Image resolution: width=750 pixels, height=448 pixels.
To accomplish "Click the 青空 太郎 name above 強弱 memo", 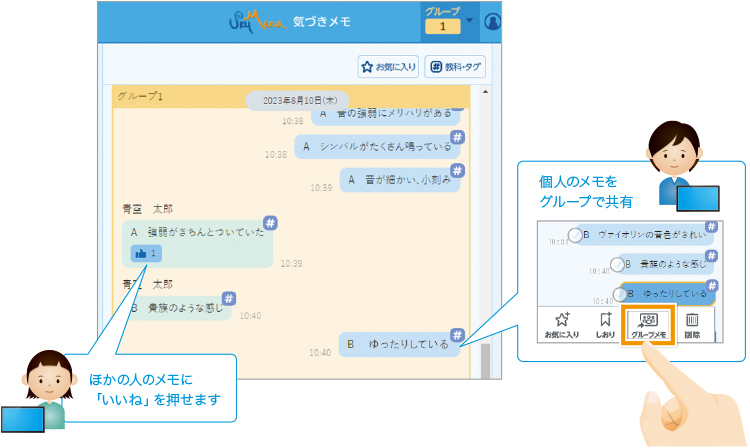I will [x=147, y=208].
